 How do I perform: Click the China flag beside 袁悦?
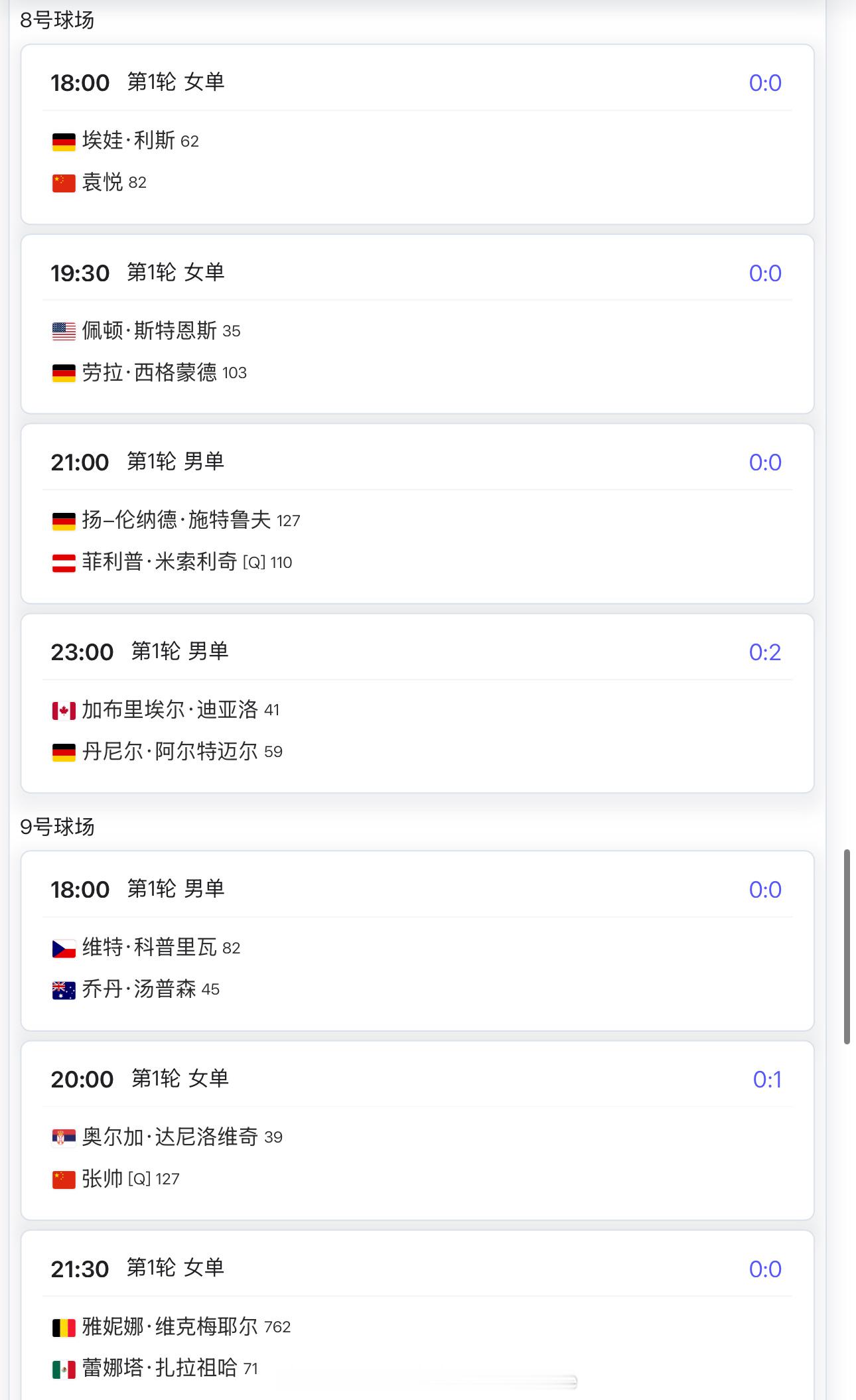click(64, 183)
